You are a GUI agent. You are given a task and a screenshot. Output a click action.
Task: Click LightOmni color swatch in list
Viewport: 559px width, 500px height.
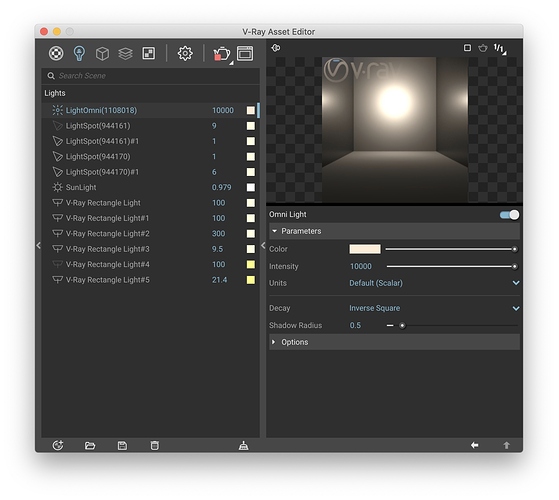[x=251, y=110]
